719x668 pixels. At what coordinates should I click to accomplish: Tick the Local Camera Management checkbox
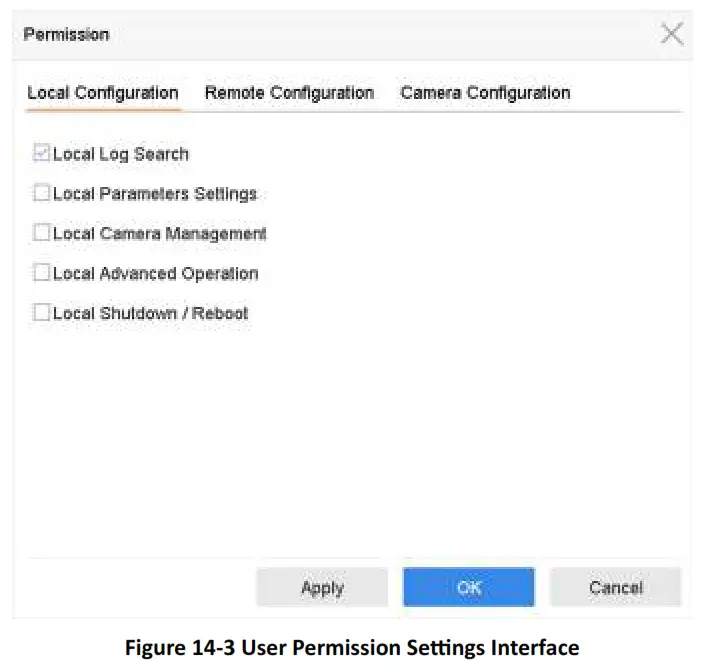coord(42,233)
